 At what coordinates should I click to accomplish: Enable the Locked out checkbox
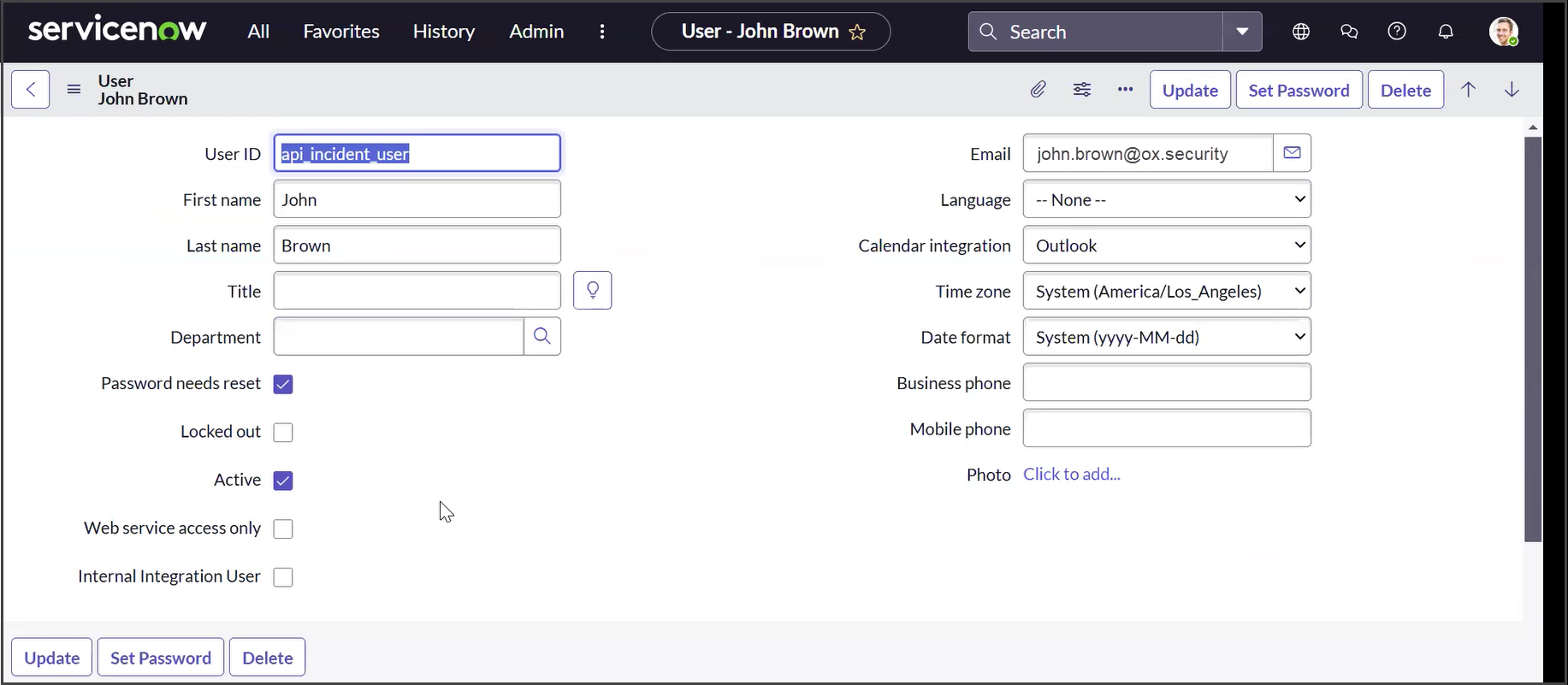pyautogui.click(x=283, y=433)
